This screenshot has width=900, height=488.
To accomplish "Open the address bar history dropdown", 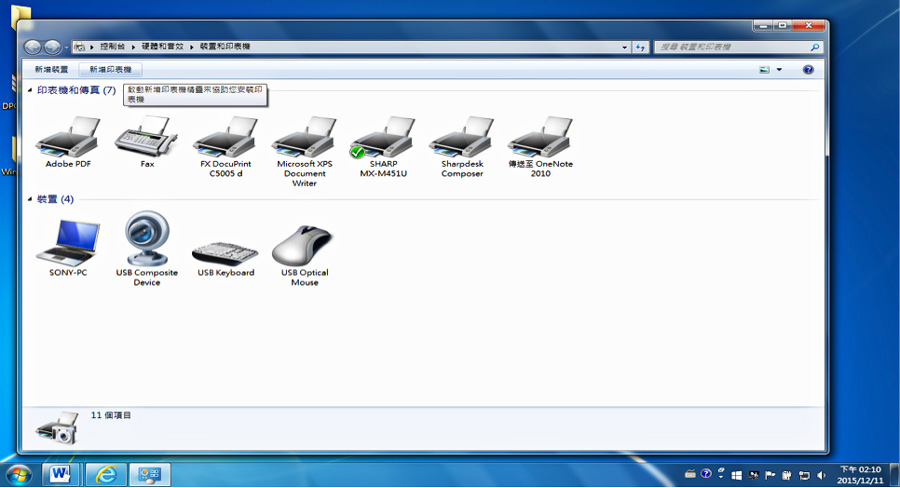I will pos(624,47).
